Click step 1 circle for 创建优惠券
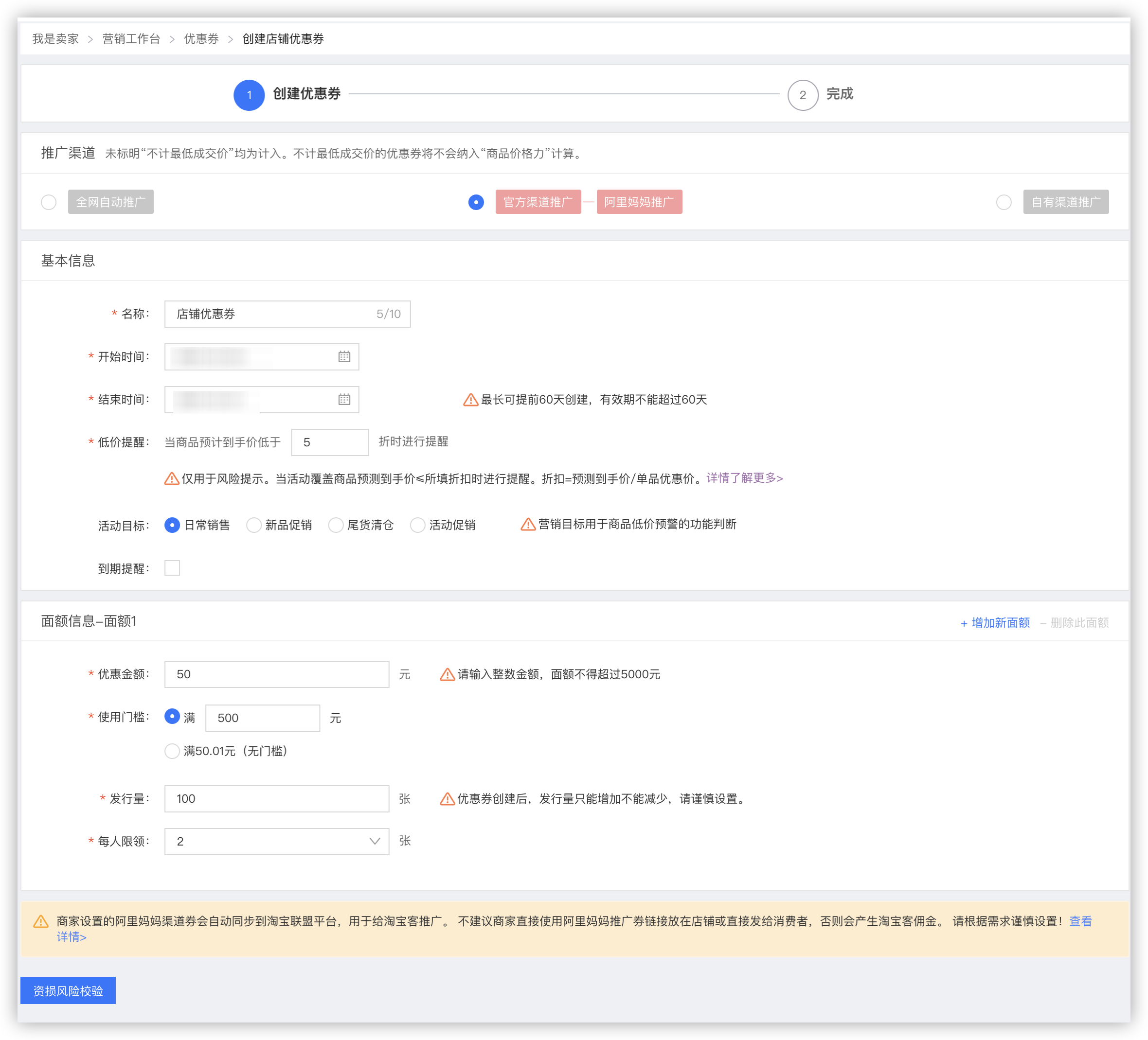This screenshot has width=1148, height=1040. 249,95
